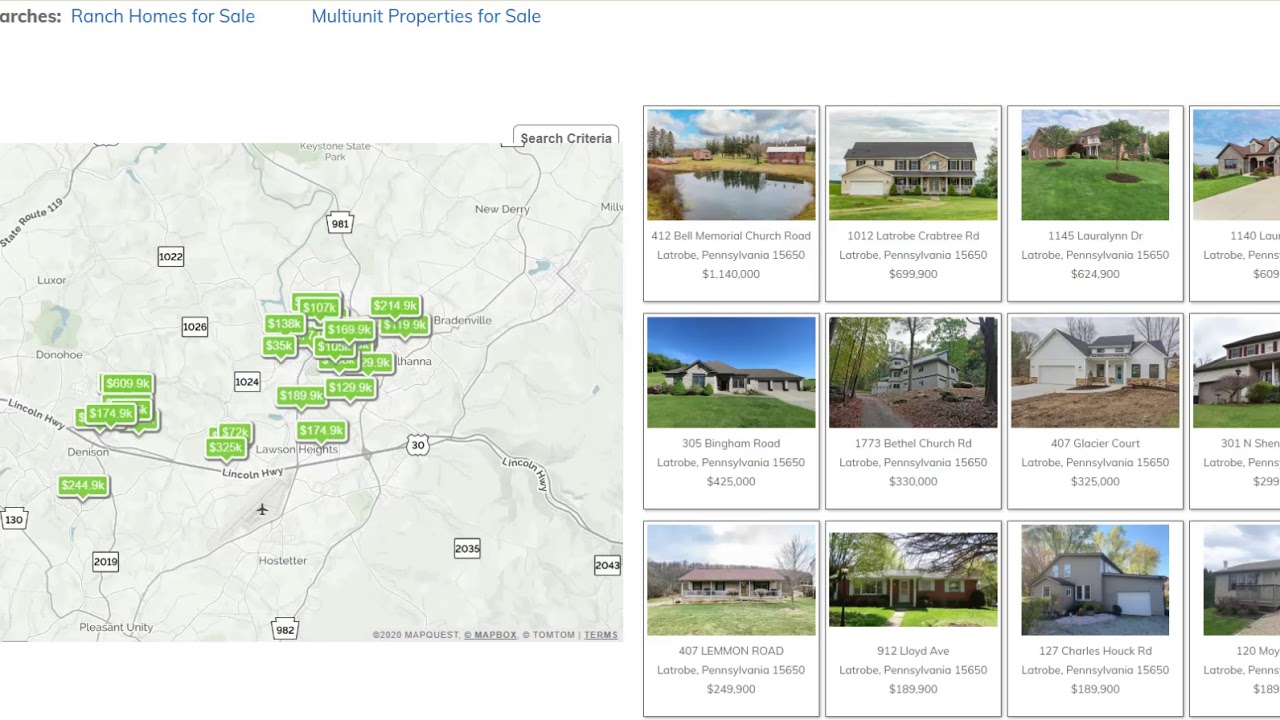Click address 1012 Latrobe Crabtree Rd

913,236
